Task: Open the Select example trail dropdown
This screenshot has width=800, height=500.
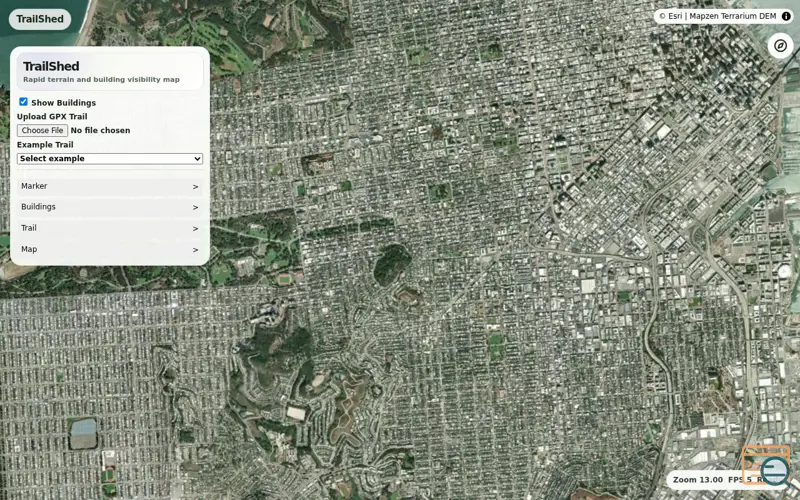Action: click(110, 159)
